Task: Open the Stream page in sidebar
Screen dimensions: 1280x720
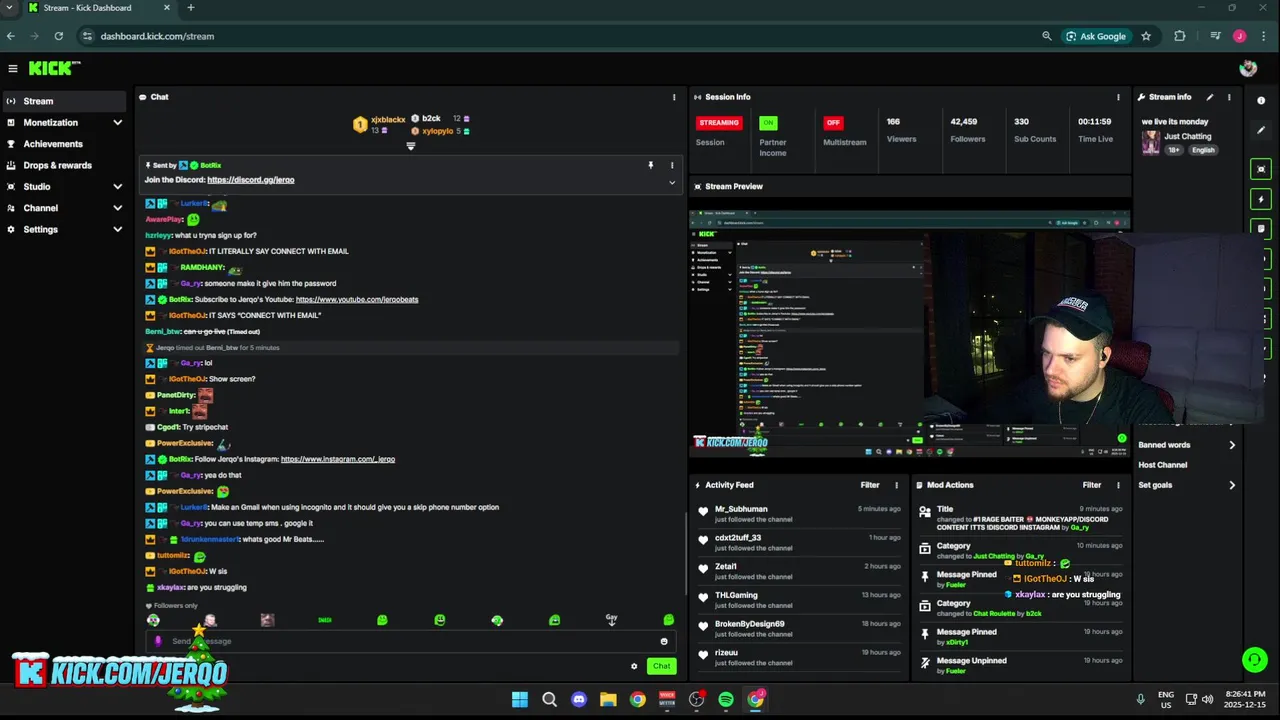Action: tap(65, 101)
